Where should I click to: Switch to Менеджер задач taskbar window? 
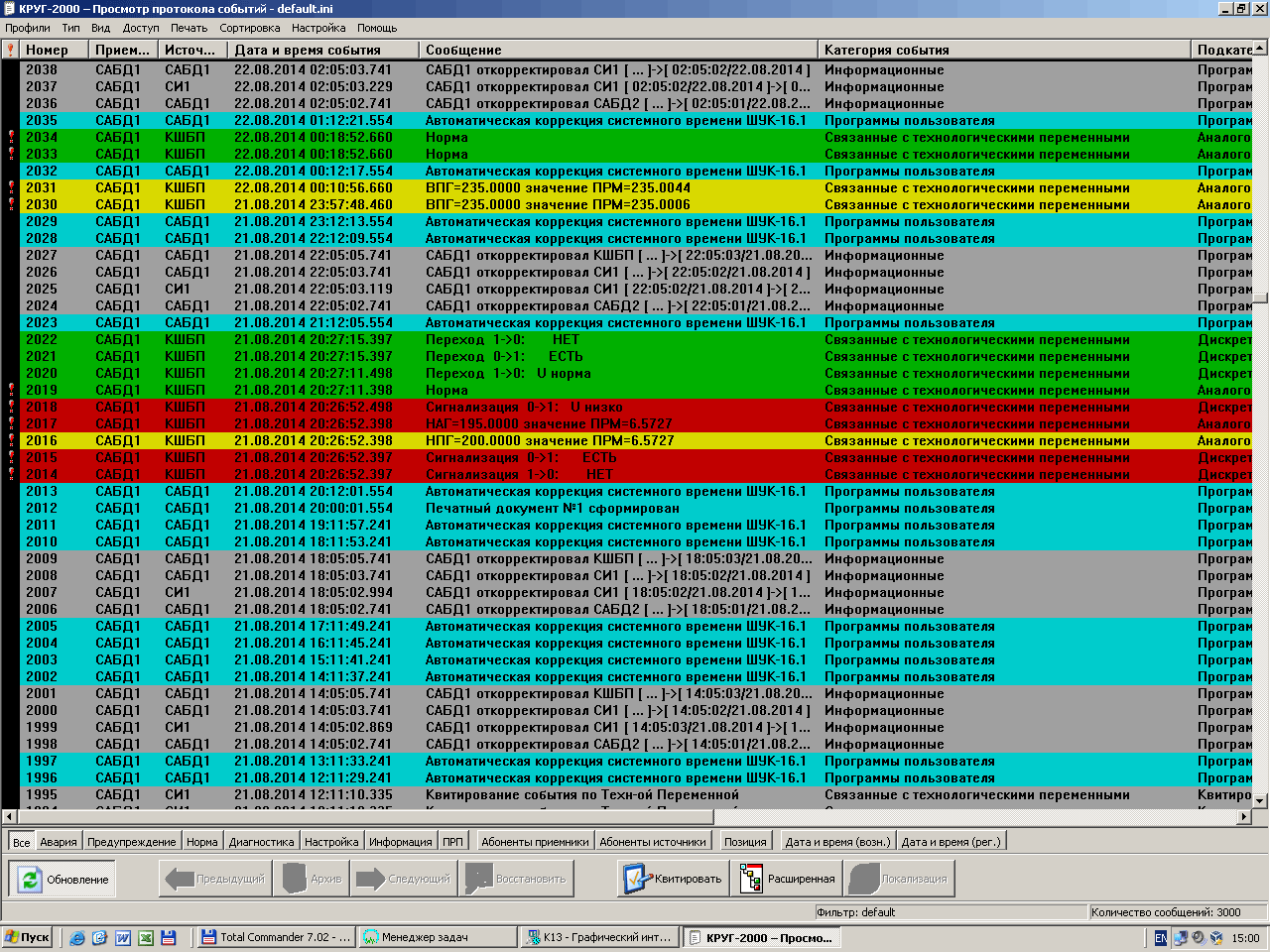[437, 937]
